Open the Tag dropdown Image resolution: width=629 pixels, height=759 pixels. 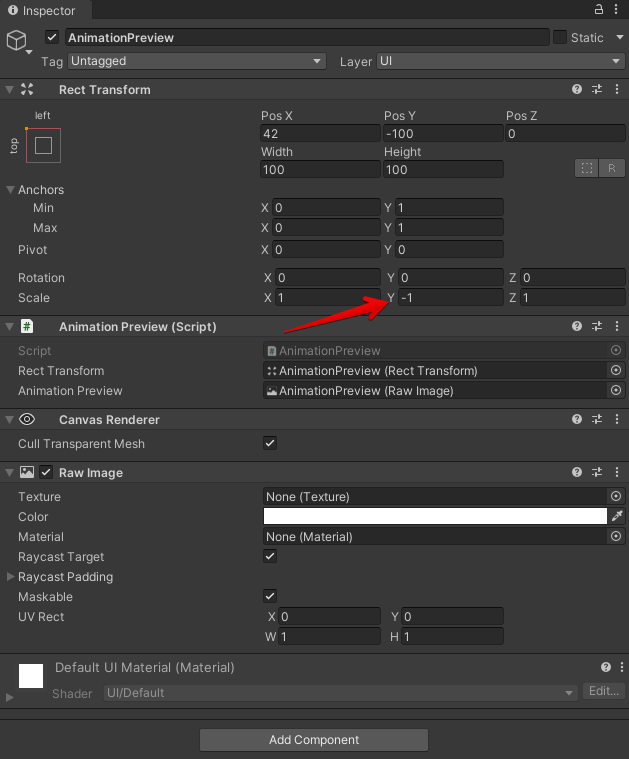coord(197,61)
